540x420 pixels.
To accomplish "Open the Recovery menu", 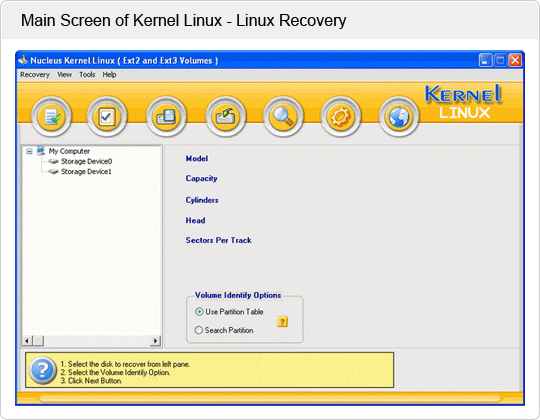I will (x=35, y=75).
